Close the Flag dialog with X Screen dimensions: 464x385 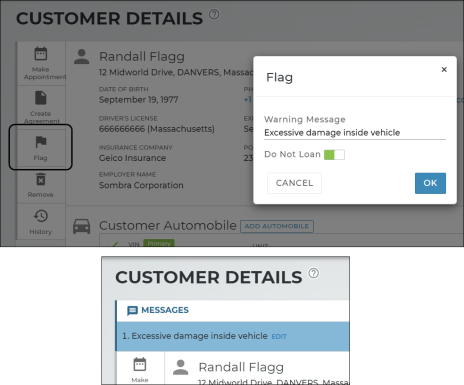point(444,69)
